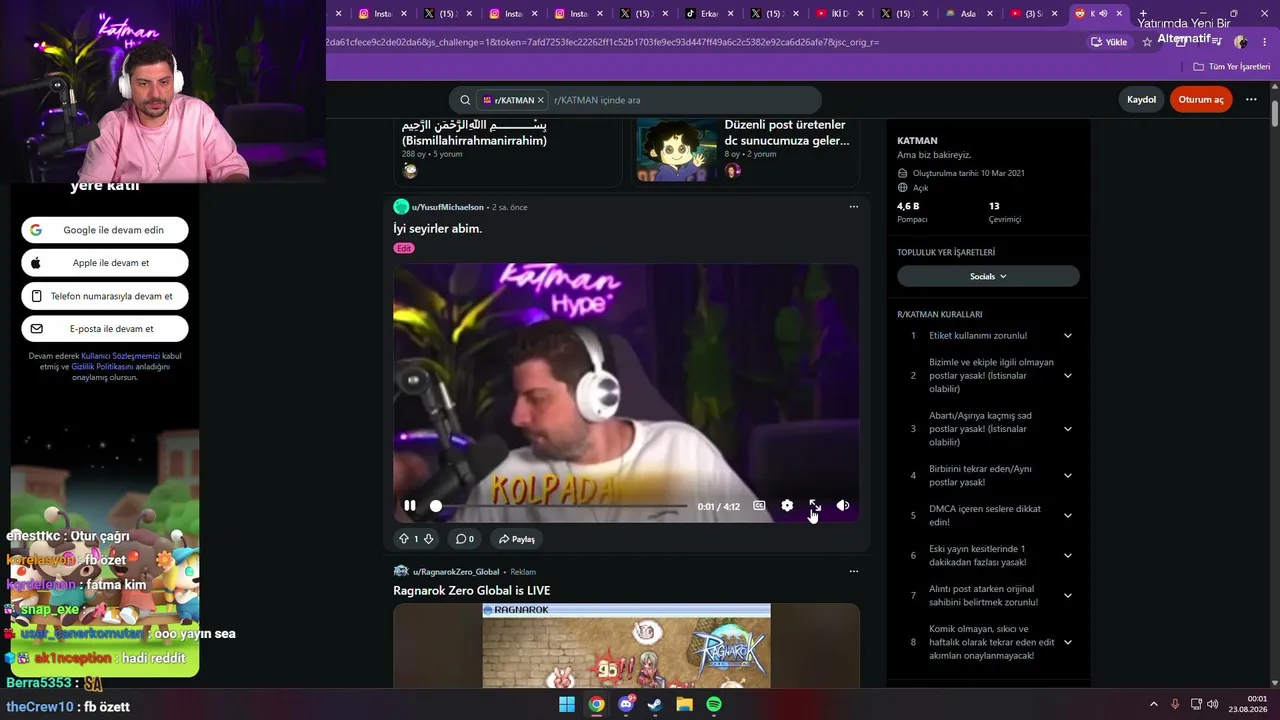Image resolution: width=1280 pixels, height=720 pixels.
Task: Expand the Socials community bookmarks dropdown
Action: (x=988, y=276)
